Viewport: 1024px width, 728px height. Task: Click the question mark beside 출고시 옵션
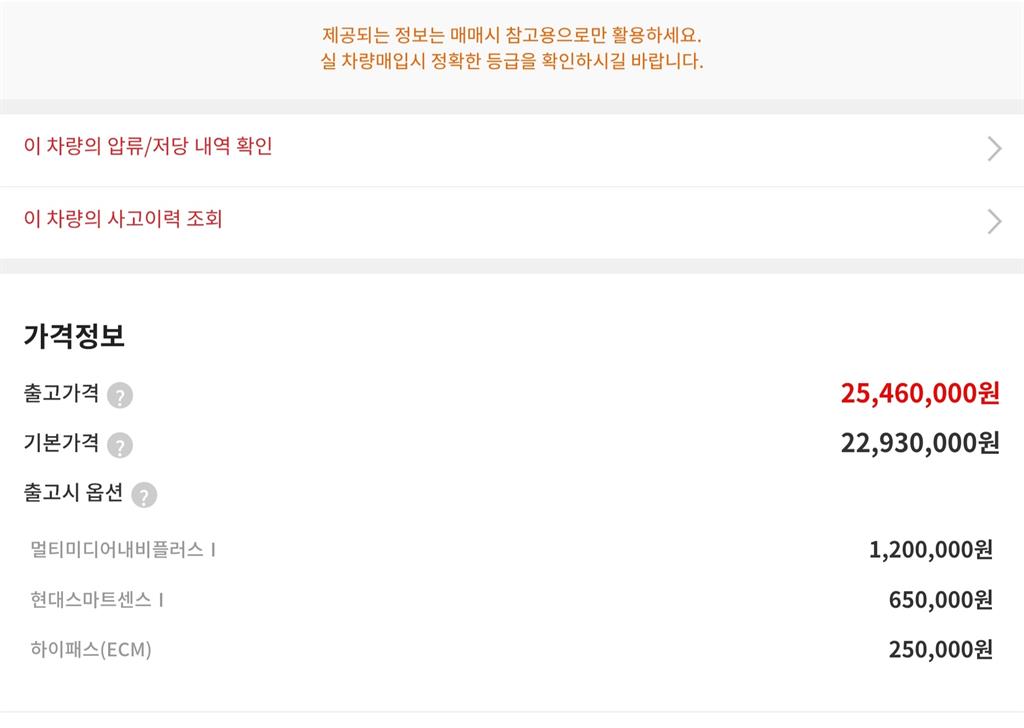click(x=144, y=495)
